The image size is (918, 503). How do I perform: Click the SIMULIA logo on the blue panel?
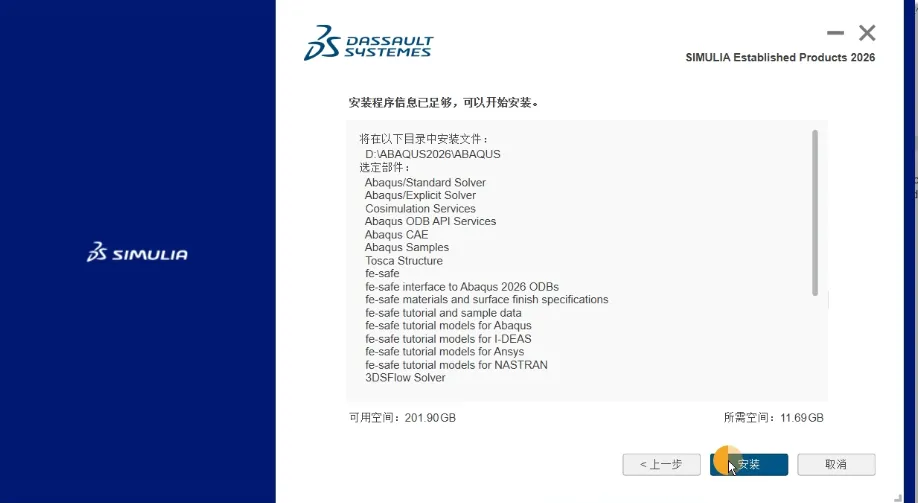click(x=137, y=252)
